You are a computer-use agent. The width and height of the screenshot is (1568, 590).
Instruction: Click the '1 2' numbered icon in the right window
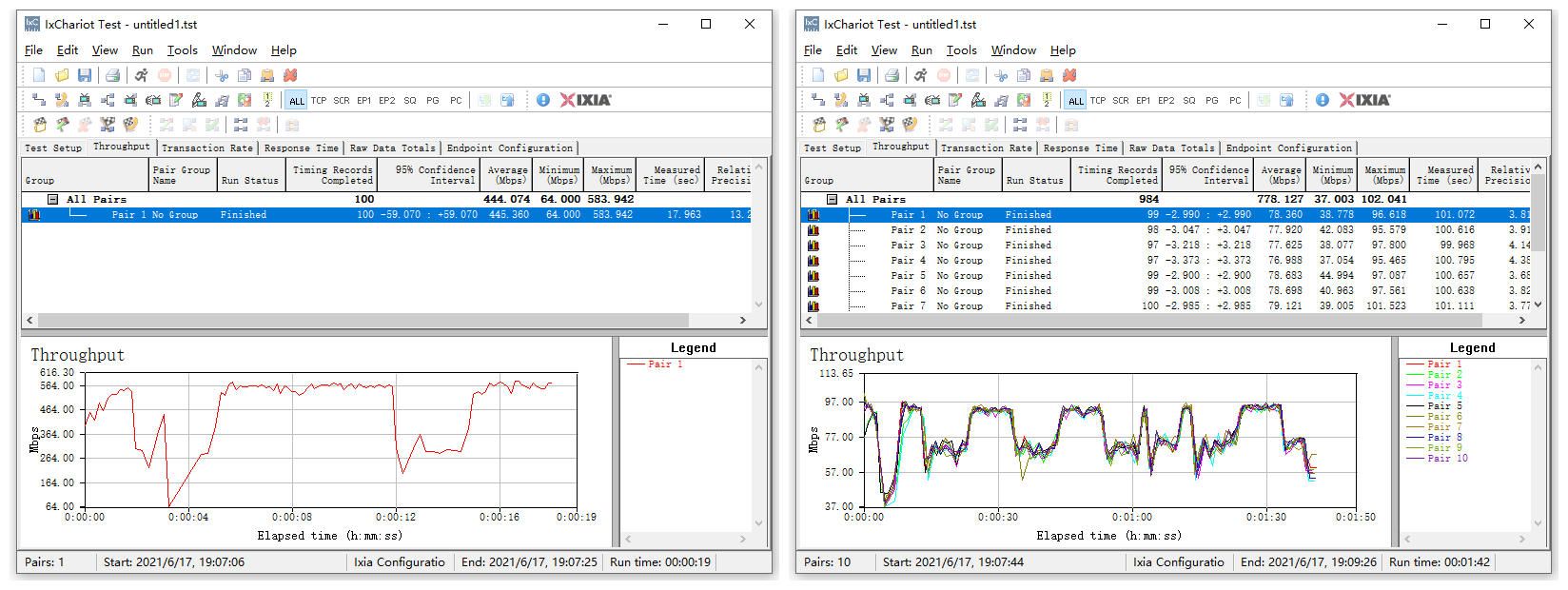[x=1047, y=100]
